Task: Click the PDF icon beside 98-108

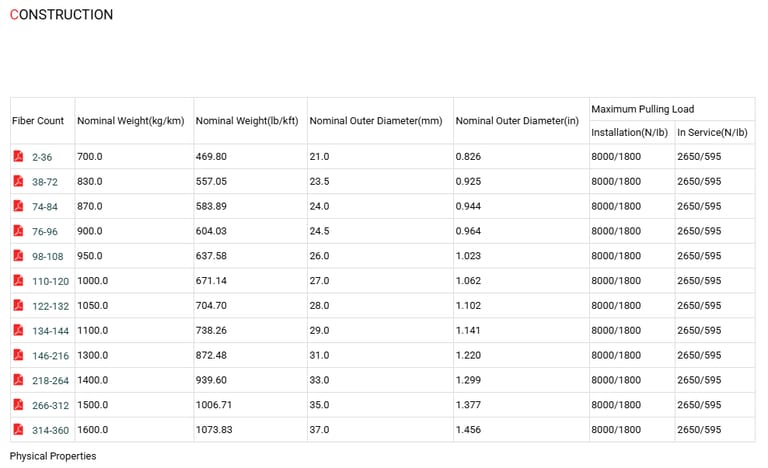Action: [x=18, y=256]
